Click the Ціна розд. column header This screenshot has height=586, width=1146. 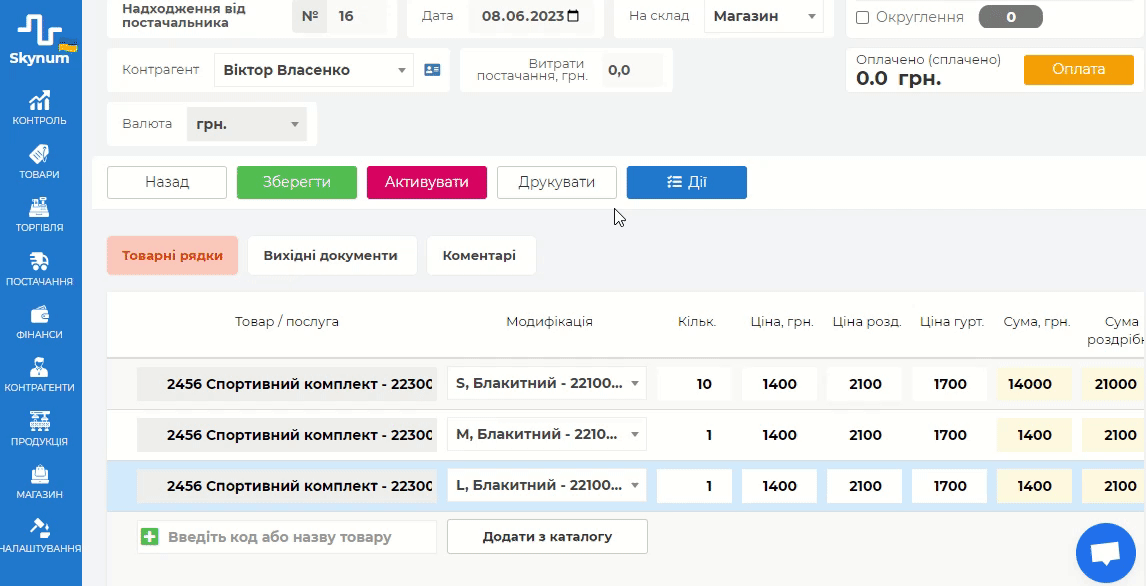click(x=867, y=321)
